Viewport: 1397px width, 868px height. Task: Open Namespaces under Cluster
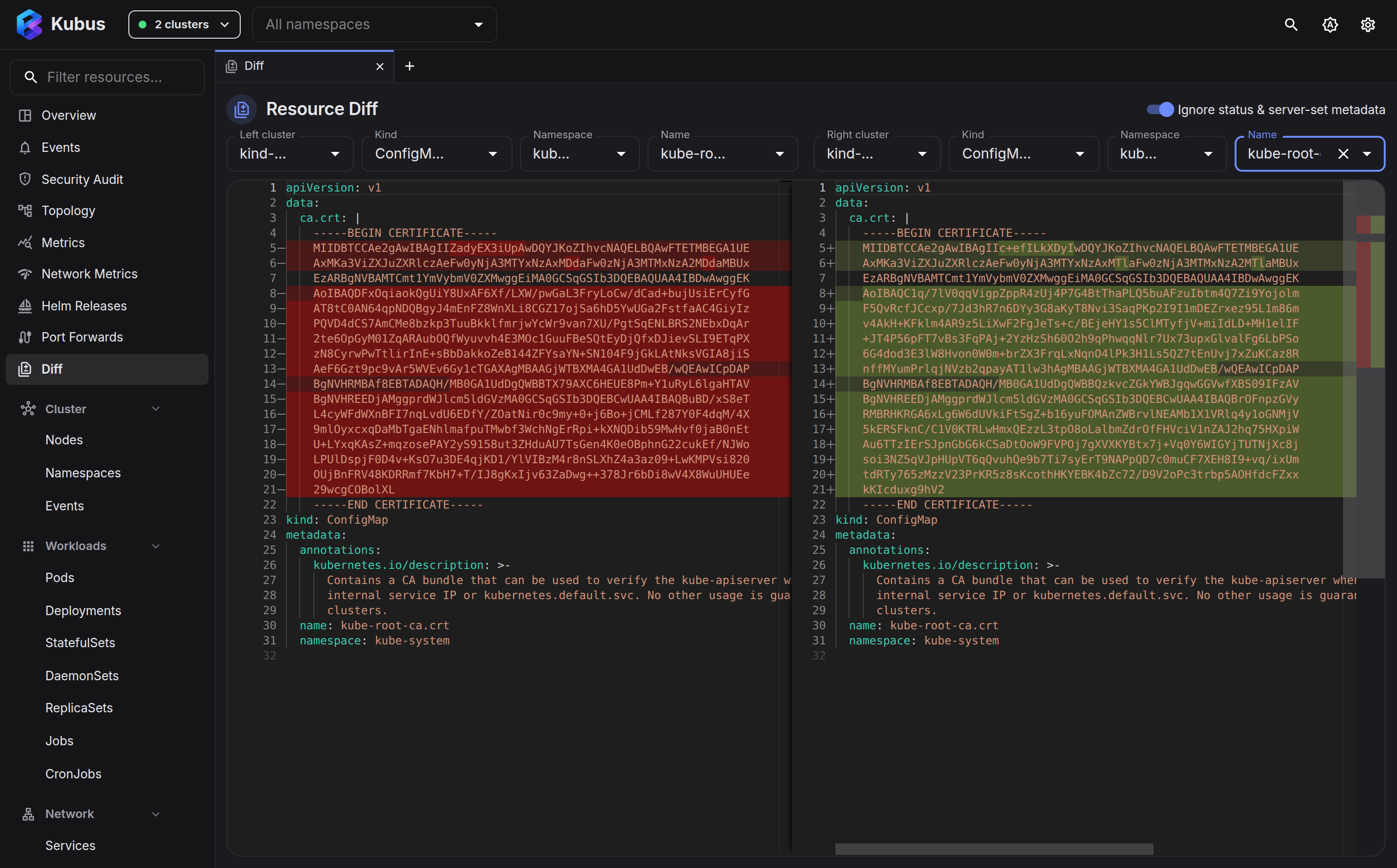pos(83,473)
